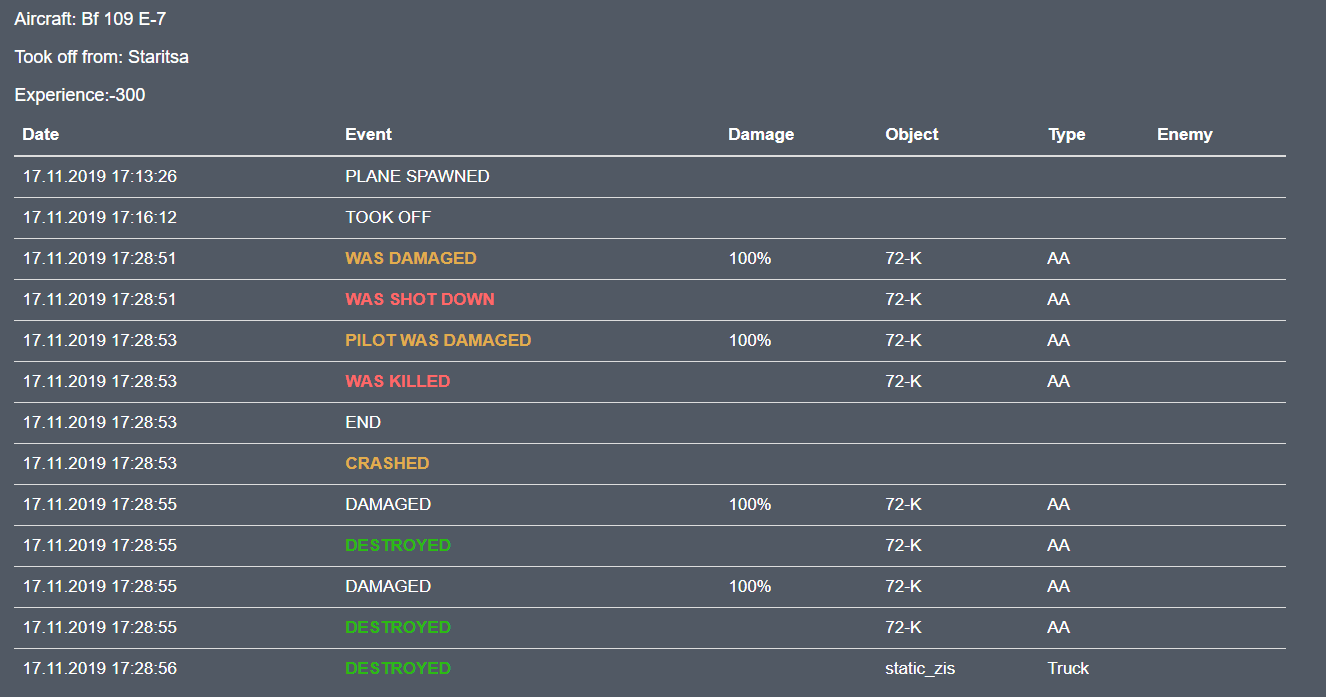Click the static_zis object cell

(920, 668)
